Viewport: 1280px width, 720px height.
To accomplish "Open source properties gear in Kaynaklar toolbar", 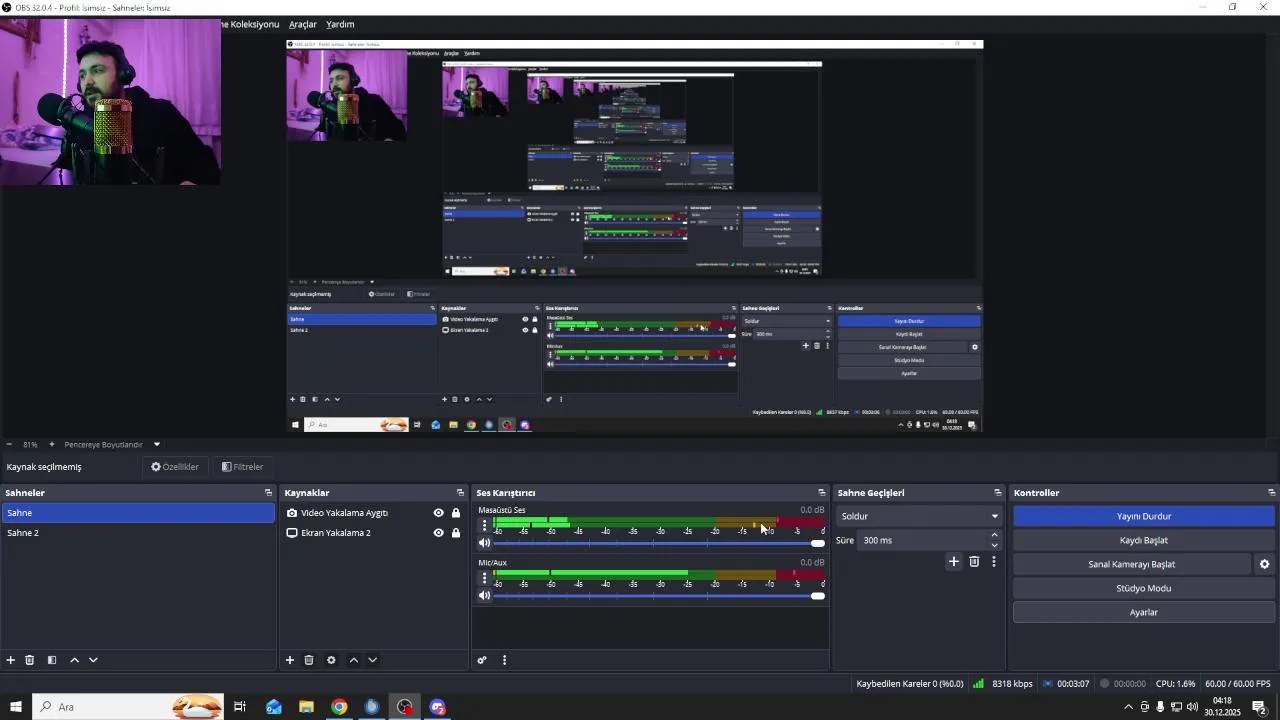I will [x=331, y=660].
